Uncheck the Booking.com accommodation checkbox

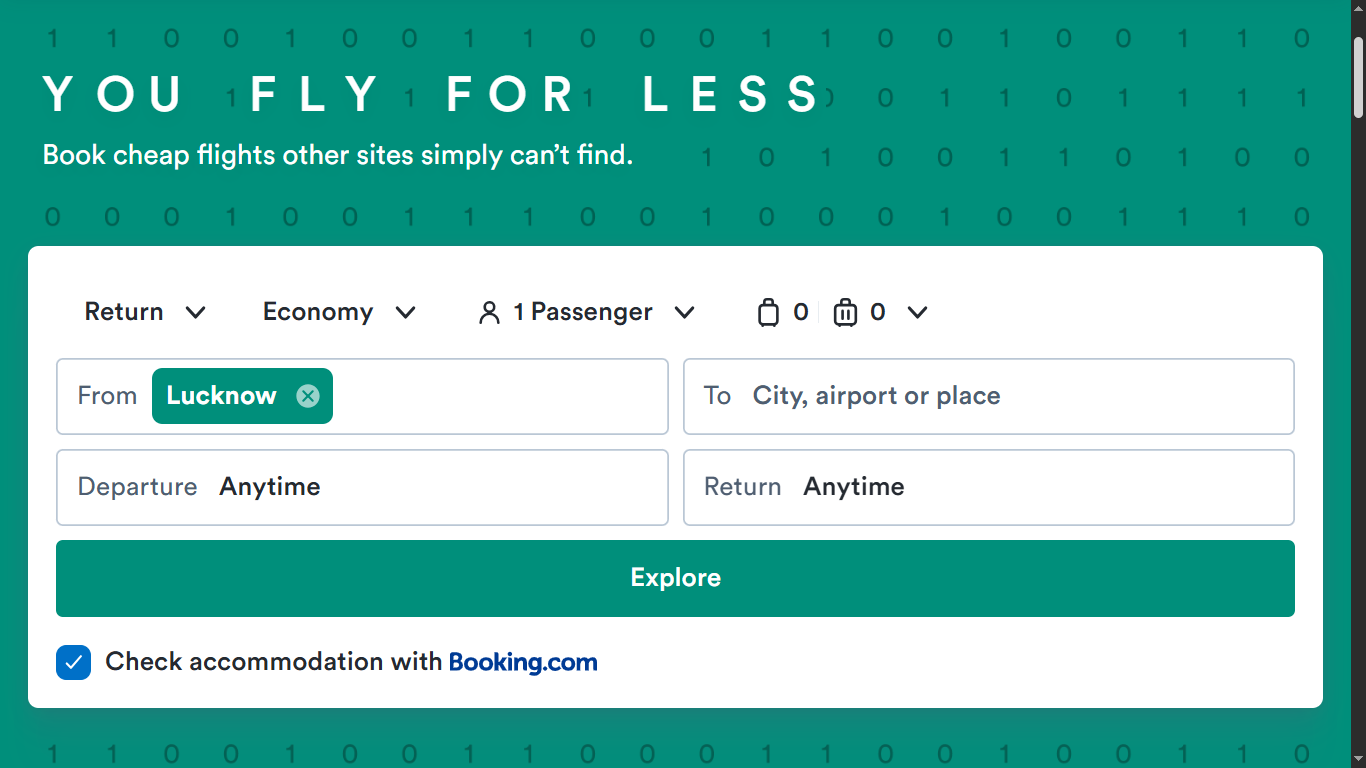point(73,662)
